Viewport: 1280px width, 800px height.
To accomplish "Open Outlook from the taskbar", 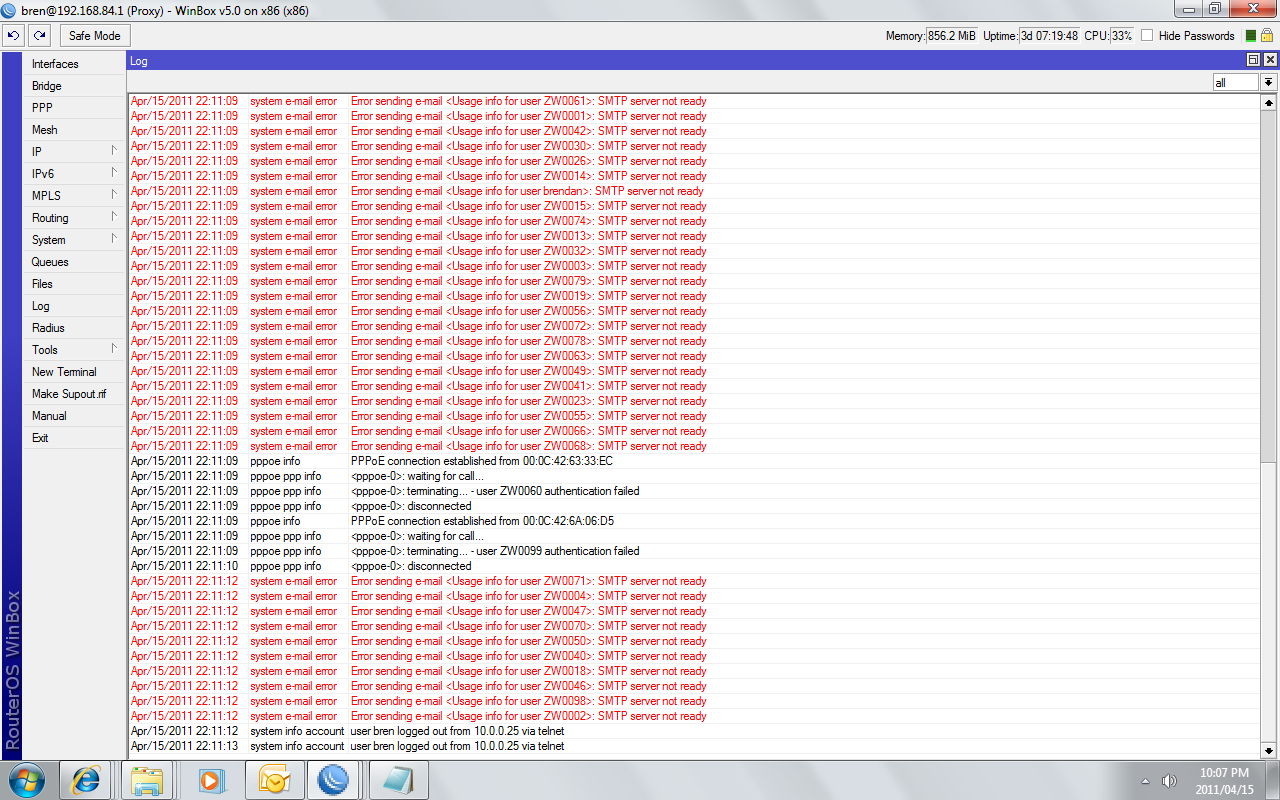I will 273,780.
